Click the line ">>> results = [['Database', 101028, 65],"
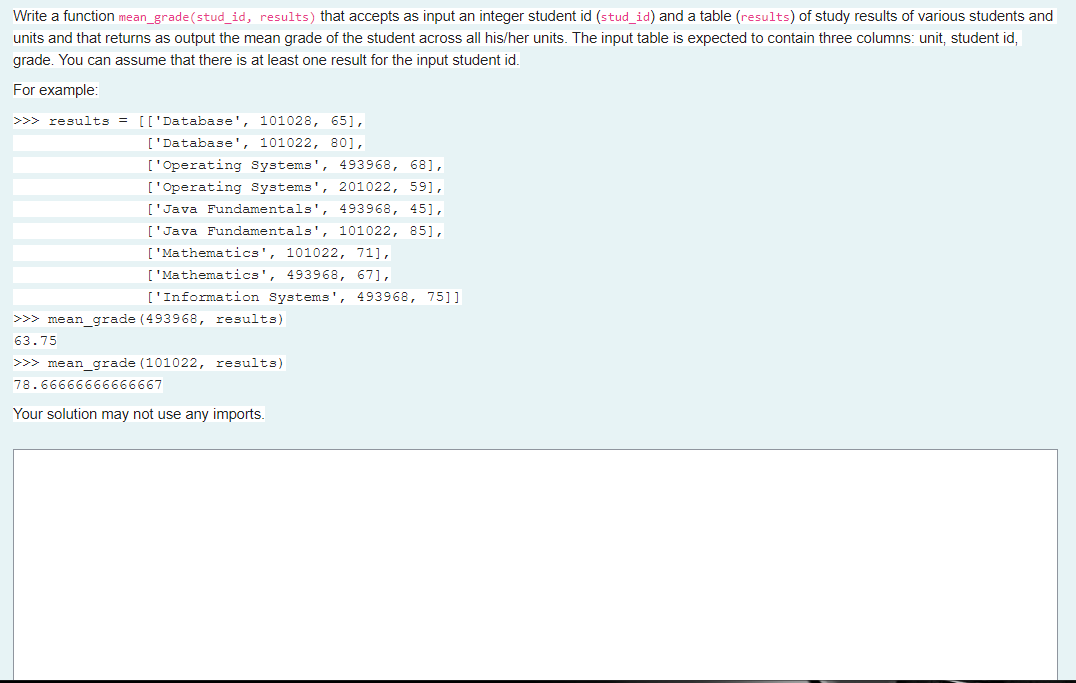Viewport: 1076px width, 683px height. (189, 121)
